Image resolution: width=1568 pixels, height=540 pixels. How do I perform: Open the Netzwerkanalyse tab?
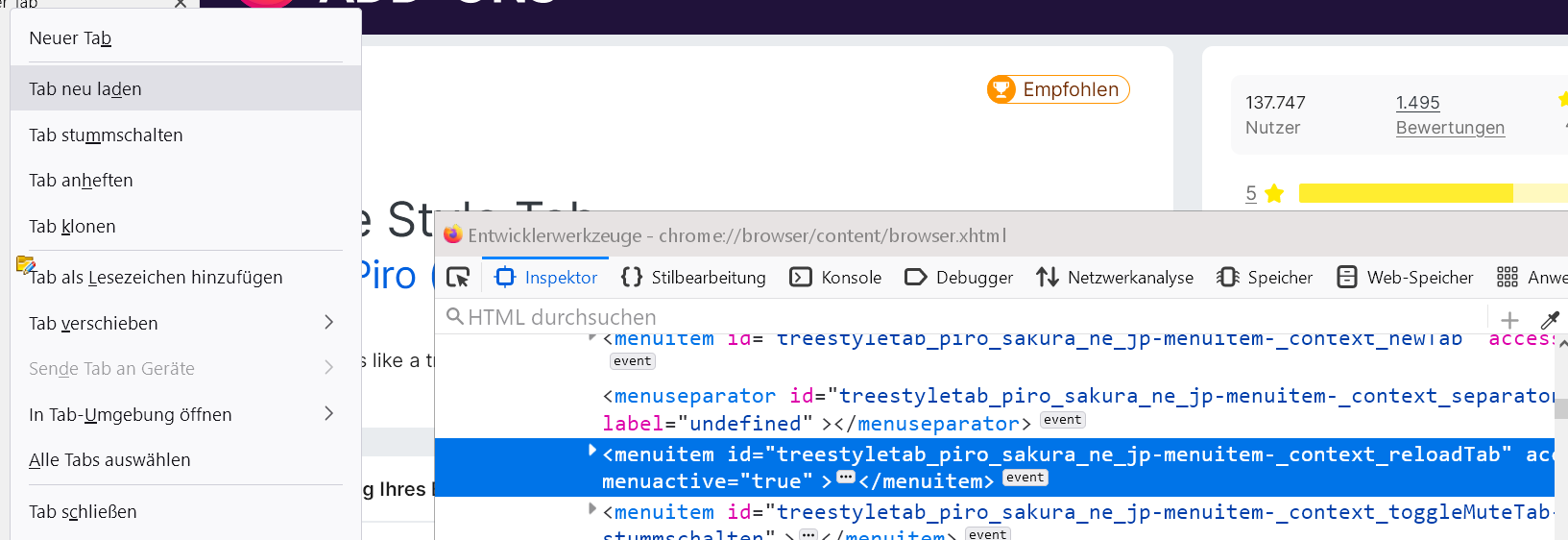(x=1115, y=278)
